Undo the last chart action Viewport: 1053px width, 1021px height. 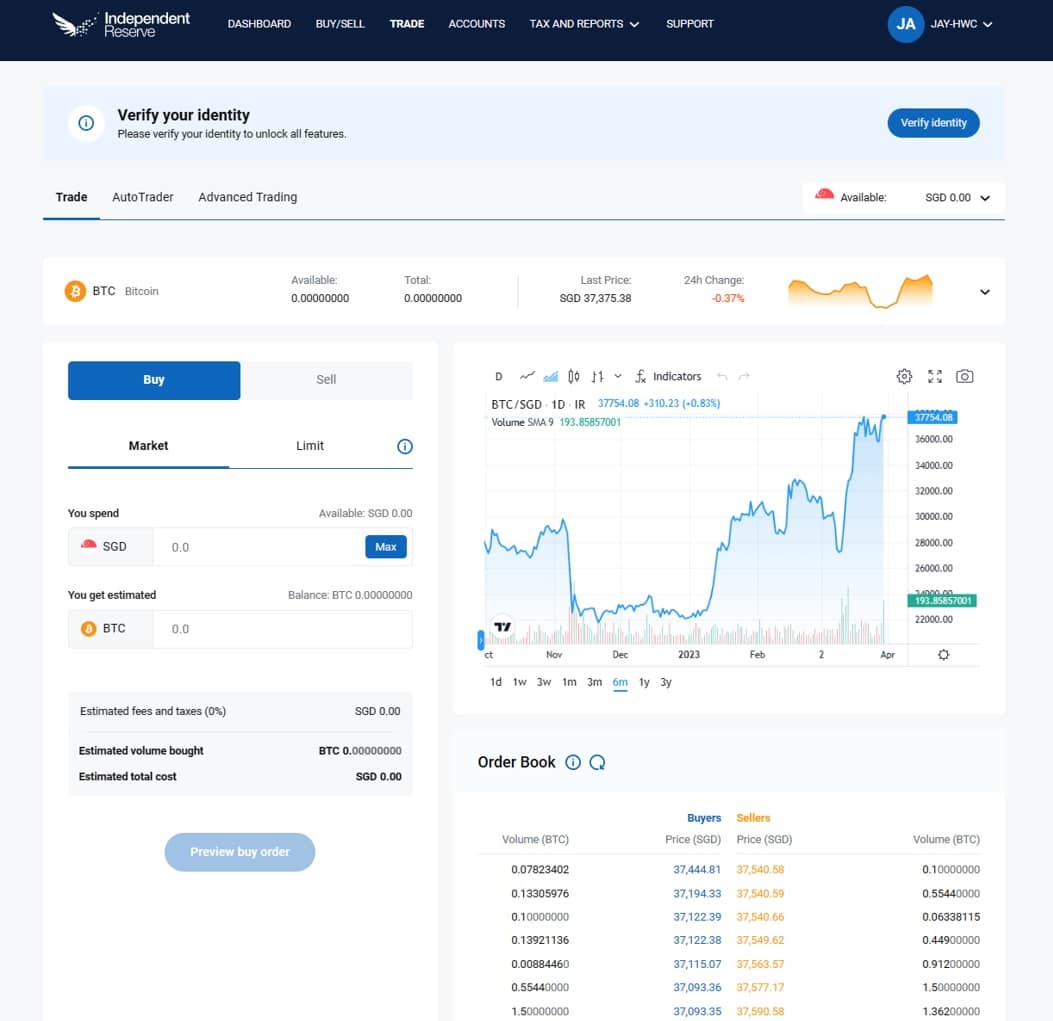pyautogui.click(x=722, y=376)
